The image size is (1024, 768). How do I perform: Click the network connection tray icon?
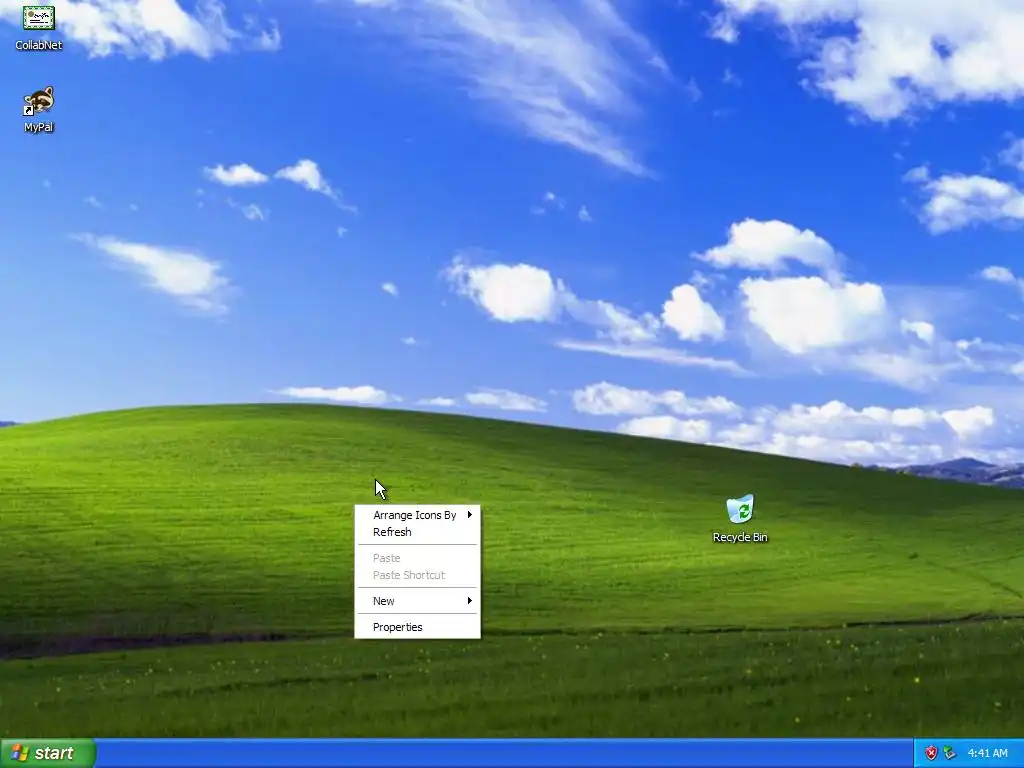click(949, 754)
